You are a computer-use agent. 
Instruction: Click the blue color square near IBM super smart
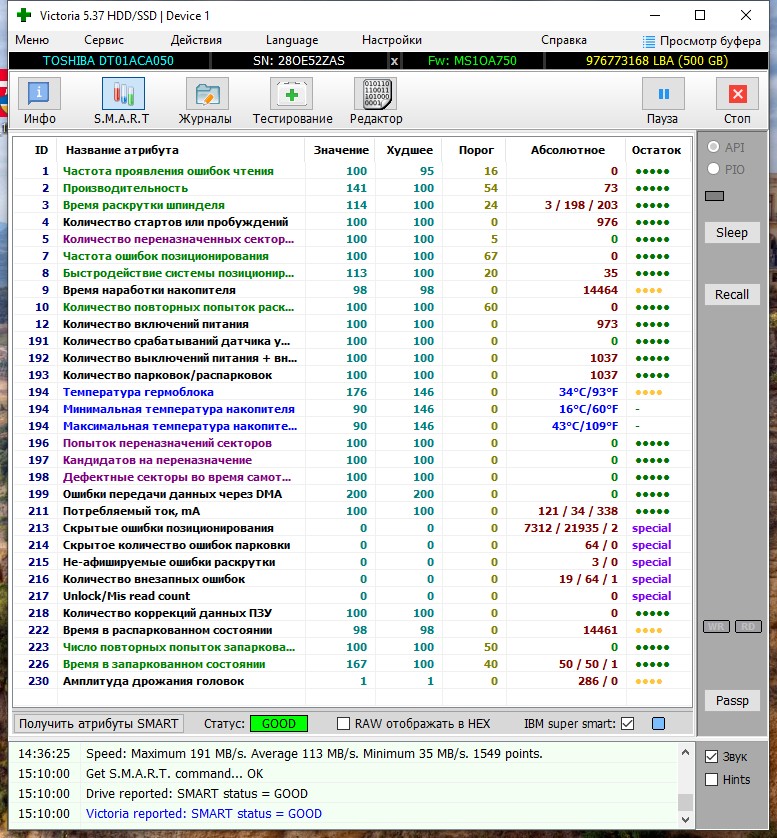658,724
